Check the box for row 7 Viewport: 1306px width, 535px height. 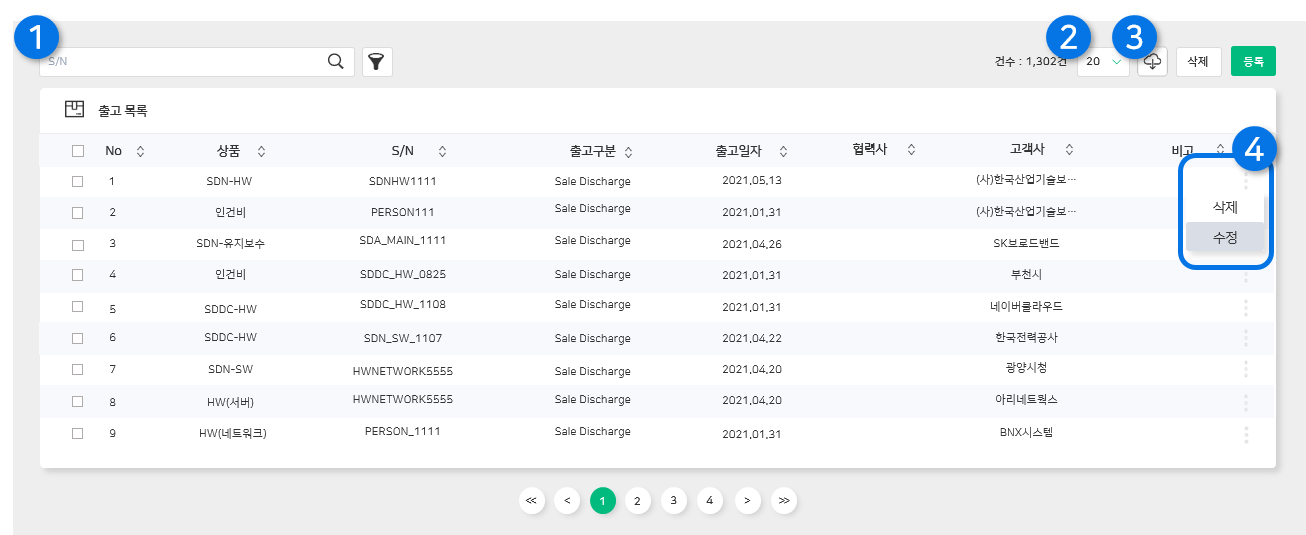(x=78, y=369)
